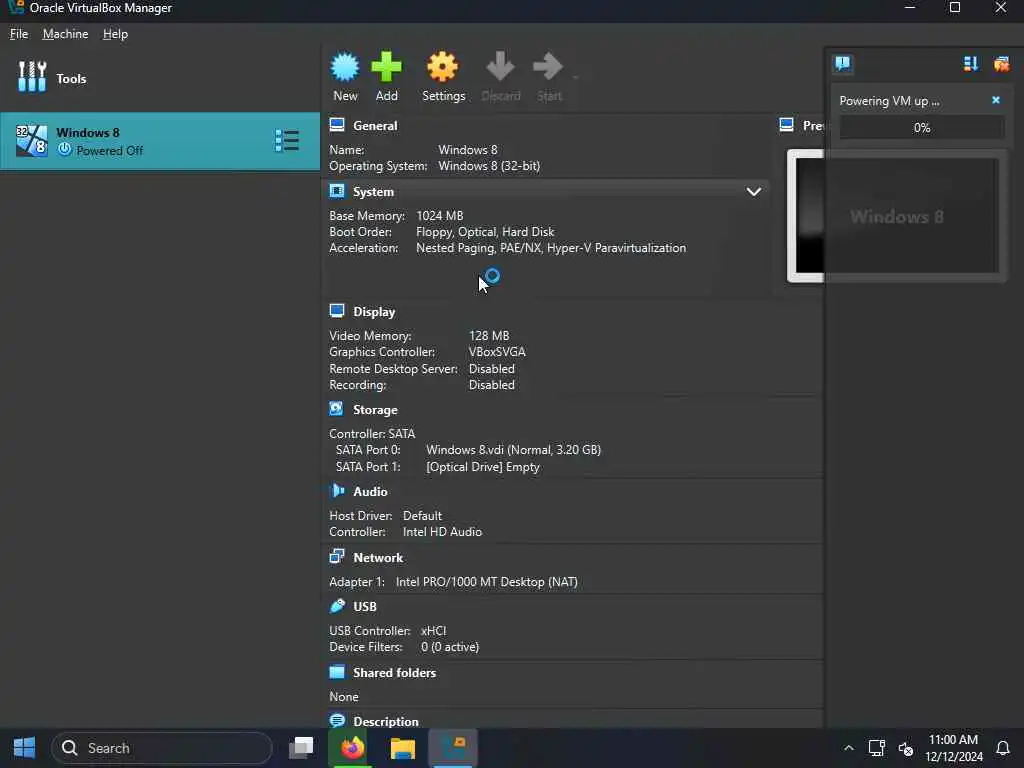Click the Discard toolbar button
1024x768 pixels.
tap(501, 77)
